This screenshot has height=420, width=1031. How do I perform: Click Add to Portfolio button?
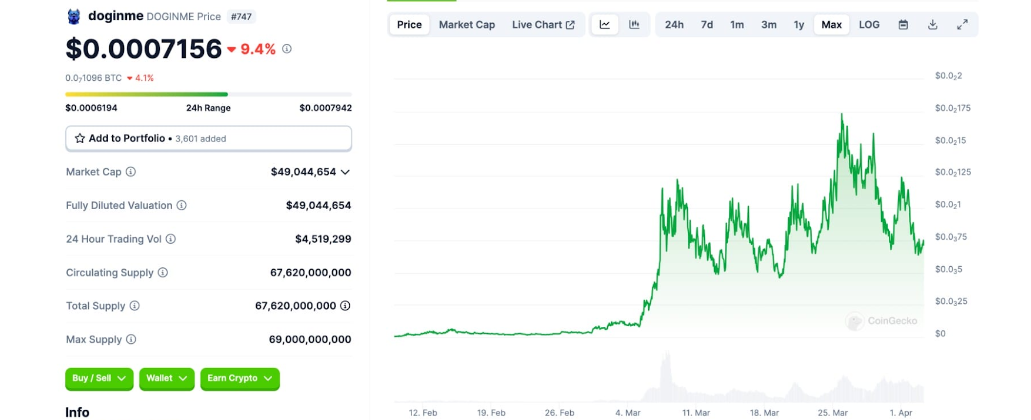[208, 138]
